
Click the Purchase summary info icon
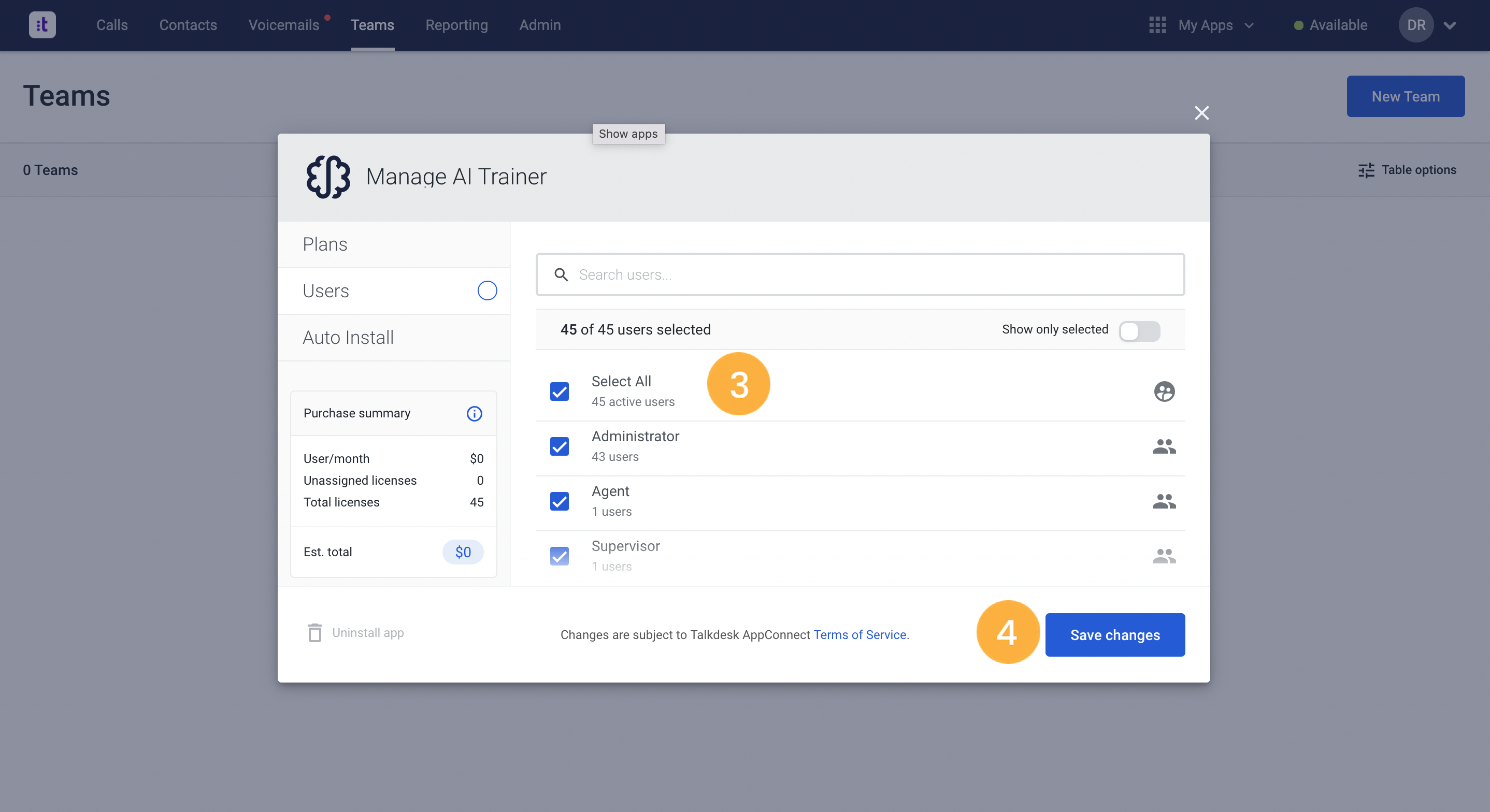(474, 414)
